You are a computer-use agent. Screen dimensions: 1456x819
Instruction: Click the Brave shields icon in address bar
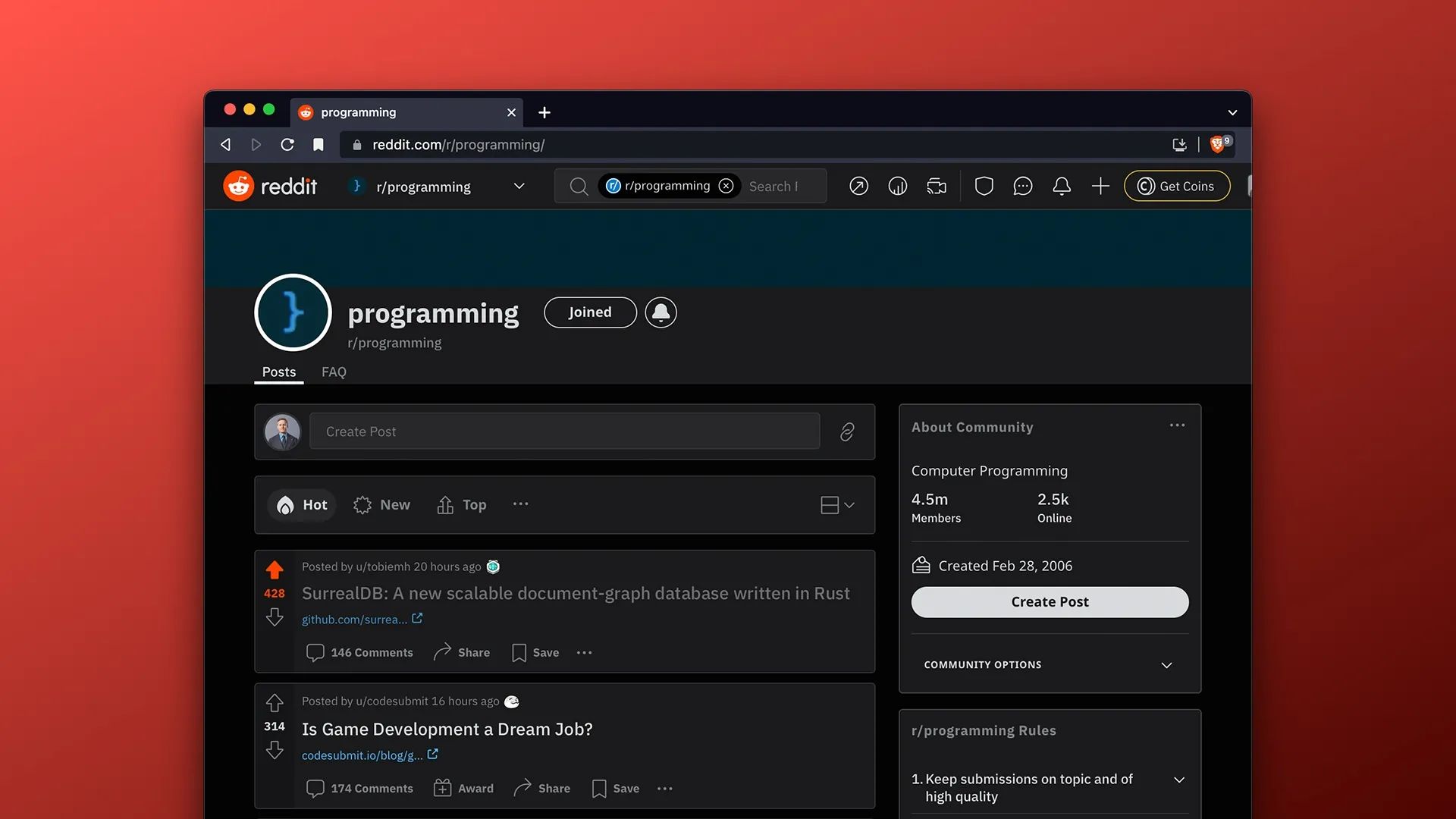[x=1218, y=144]
